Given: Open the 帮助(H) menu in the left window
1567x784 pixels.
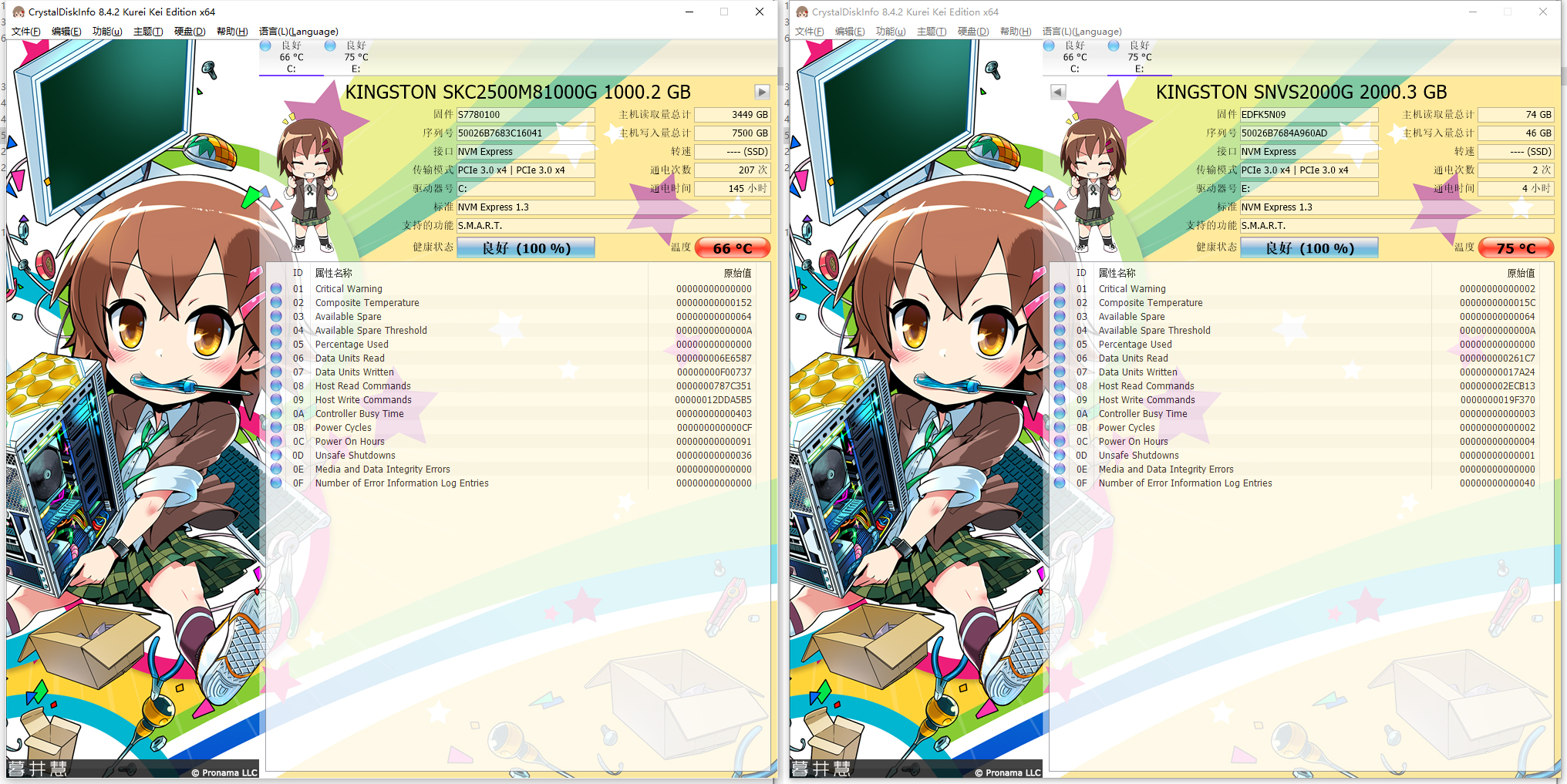Looking at the screenshot, I should (232, 32).
